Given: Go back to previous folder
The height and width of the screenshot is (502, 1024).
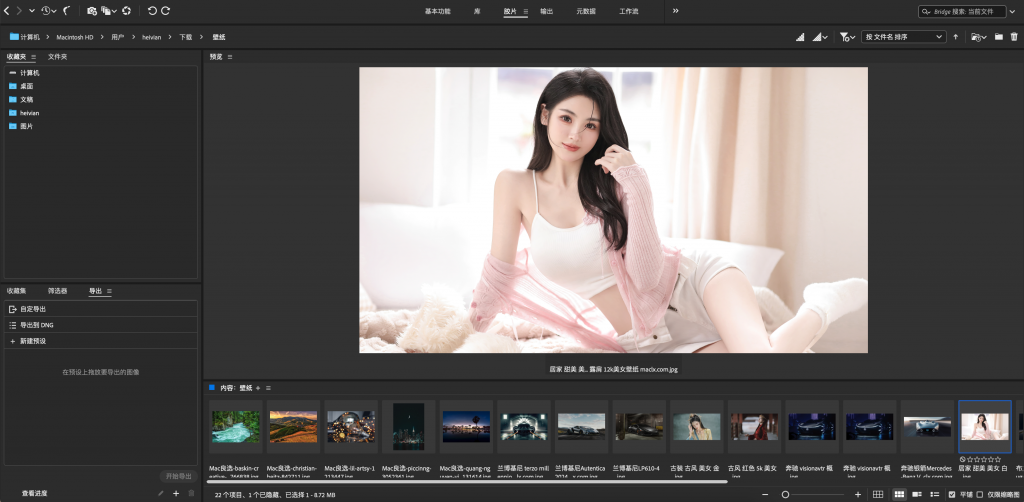Looking at the screenshot, I should coord(7,11).
